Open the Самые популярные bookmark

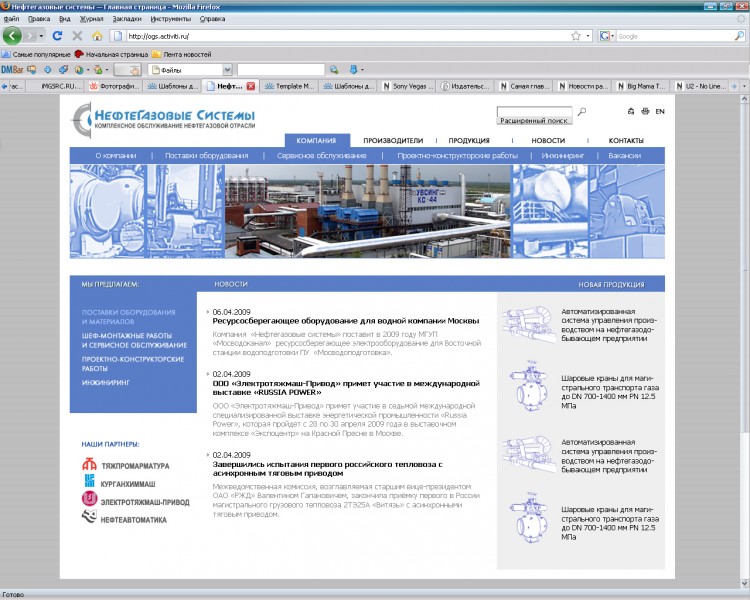point(36,55)
